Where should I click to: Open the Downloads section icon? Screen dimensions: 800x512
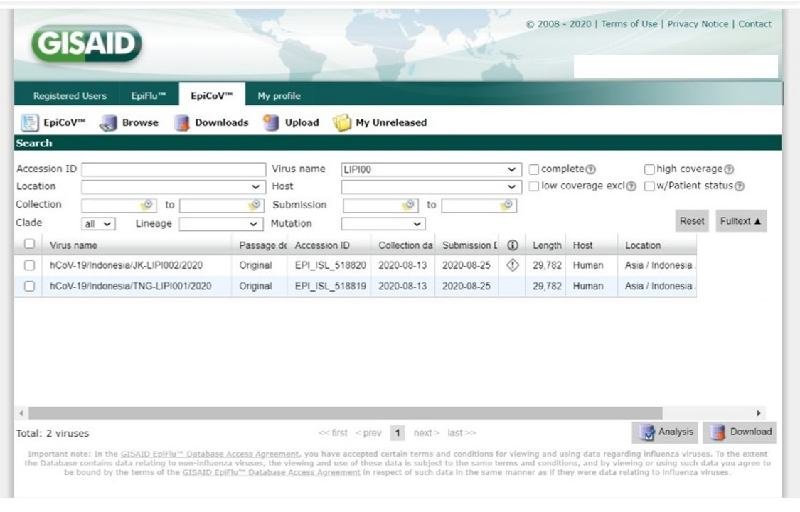[x=182, y=123]
